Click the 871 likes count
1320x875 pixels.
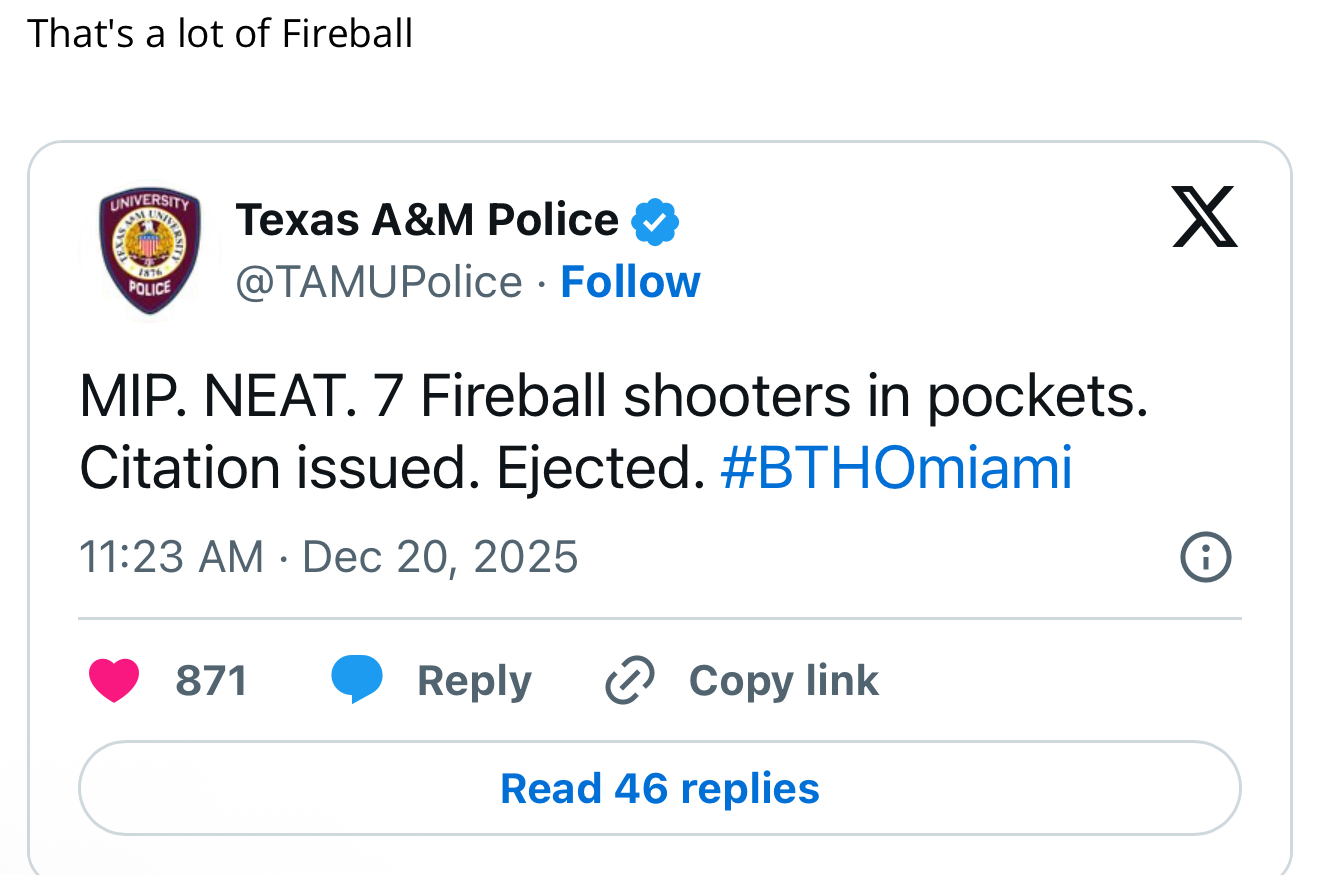pos(211,681)
